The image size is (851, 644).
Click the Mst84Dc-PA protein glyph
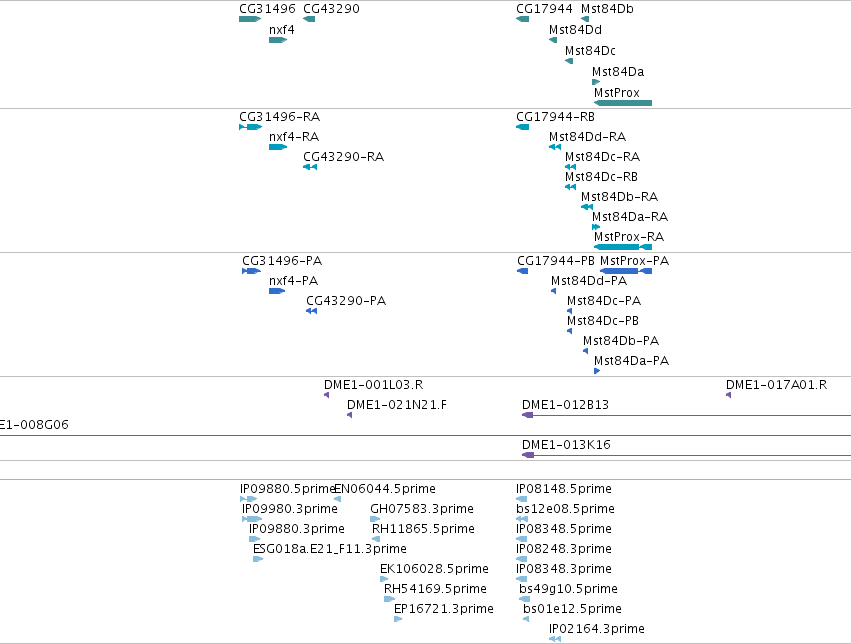569,311
